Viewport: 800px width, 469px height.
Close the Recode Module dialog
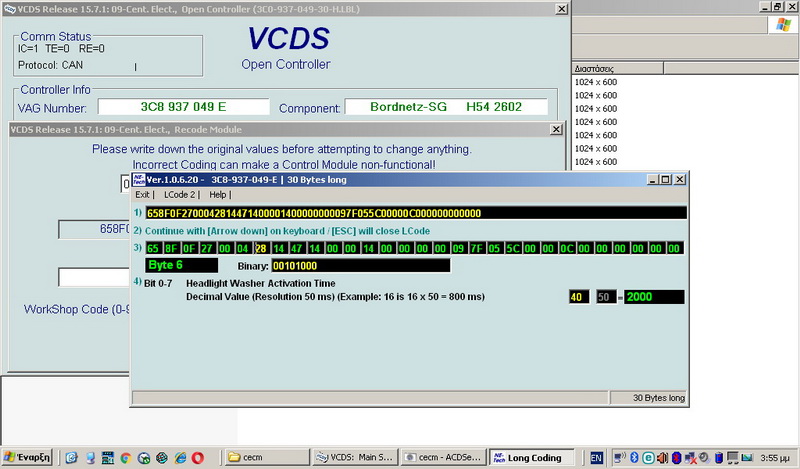(x=557, y=130)
